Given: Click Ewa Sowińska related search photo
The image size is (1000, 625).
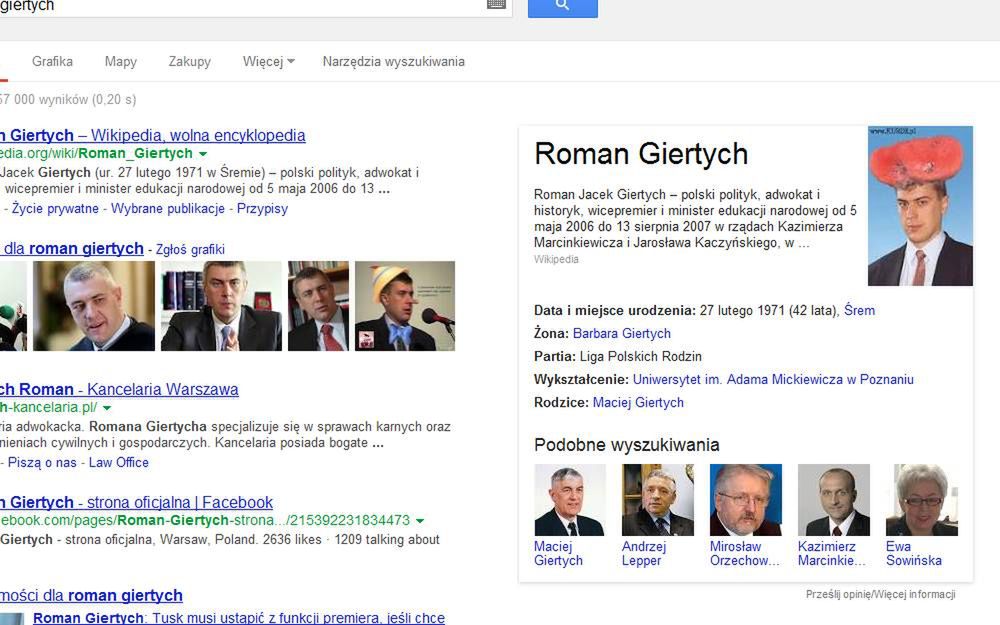Looking at the screenshot, I should click(922, 499).
